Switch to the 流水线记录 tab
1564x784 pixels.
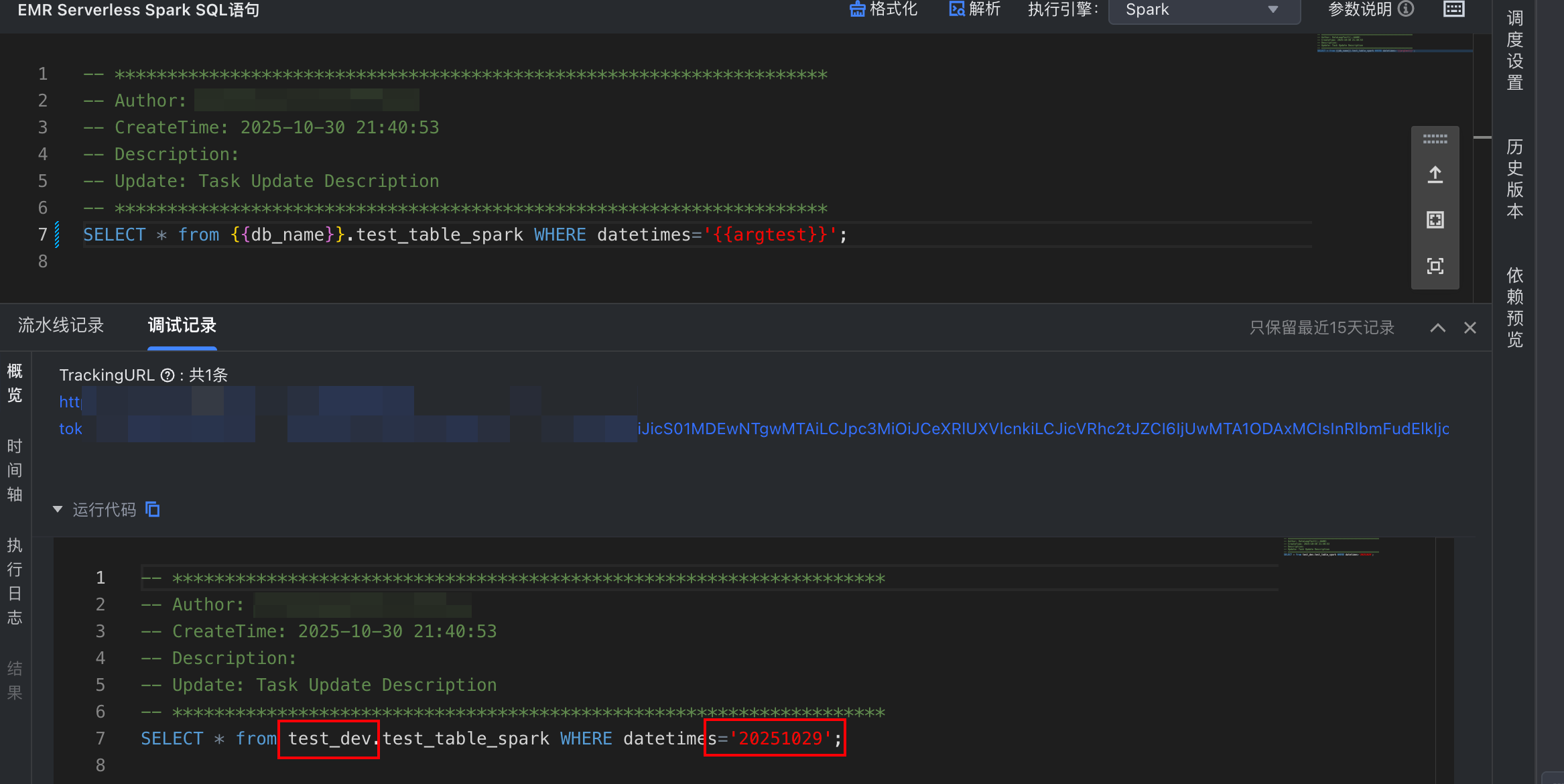point(61,326)
